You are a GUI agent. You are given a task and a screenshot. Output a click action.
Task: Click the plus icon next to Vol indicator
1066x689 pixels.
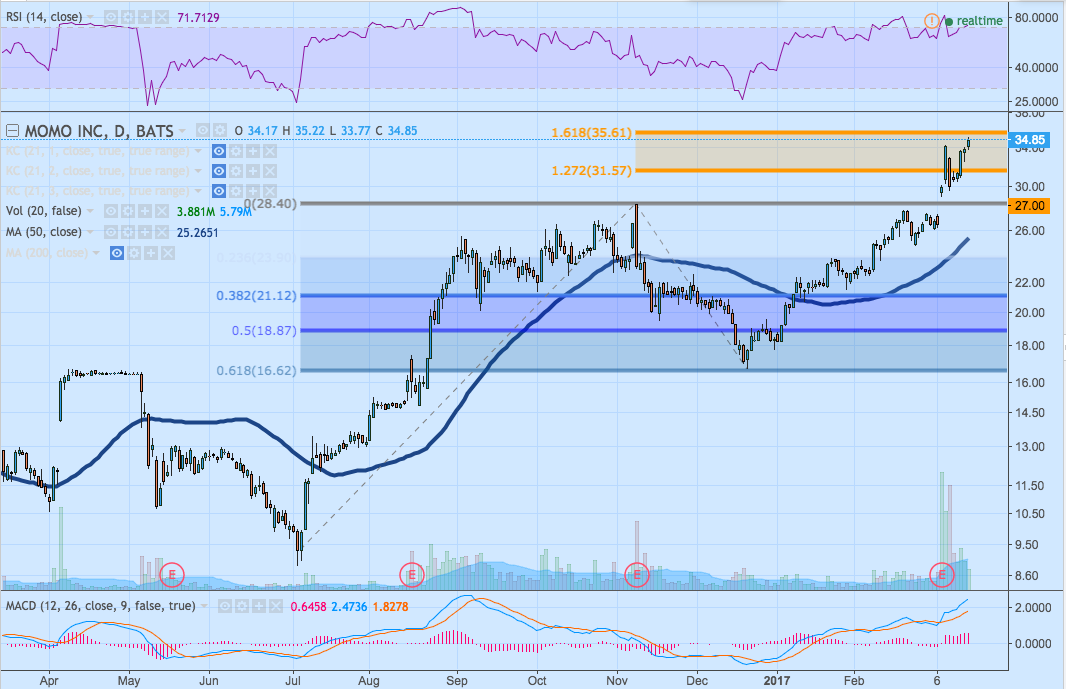(x=143, y=211)
